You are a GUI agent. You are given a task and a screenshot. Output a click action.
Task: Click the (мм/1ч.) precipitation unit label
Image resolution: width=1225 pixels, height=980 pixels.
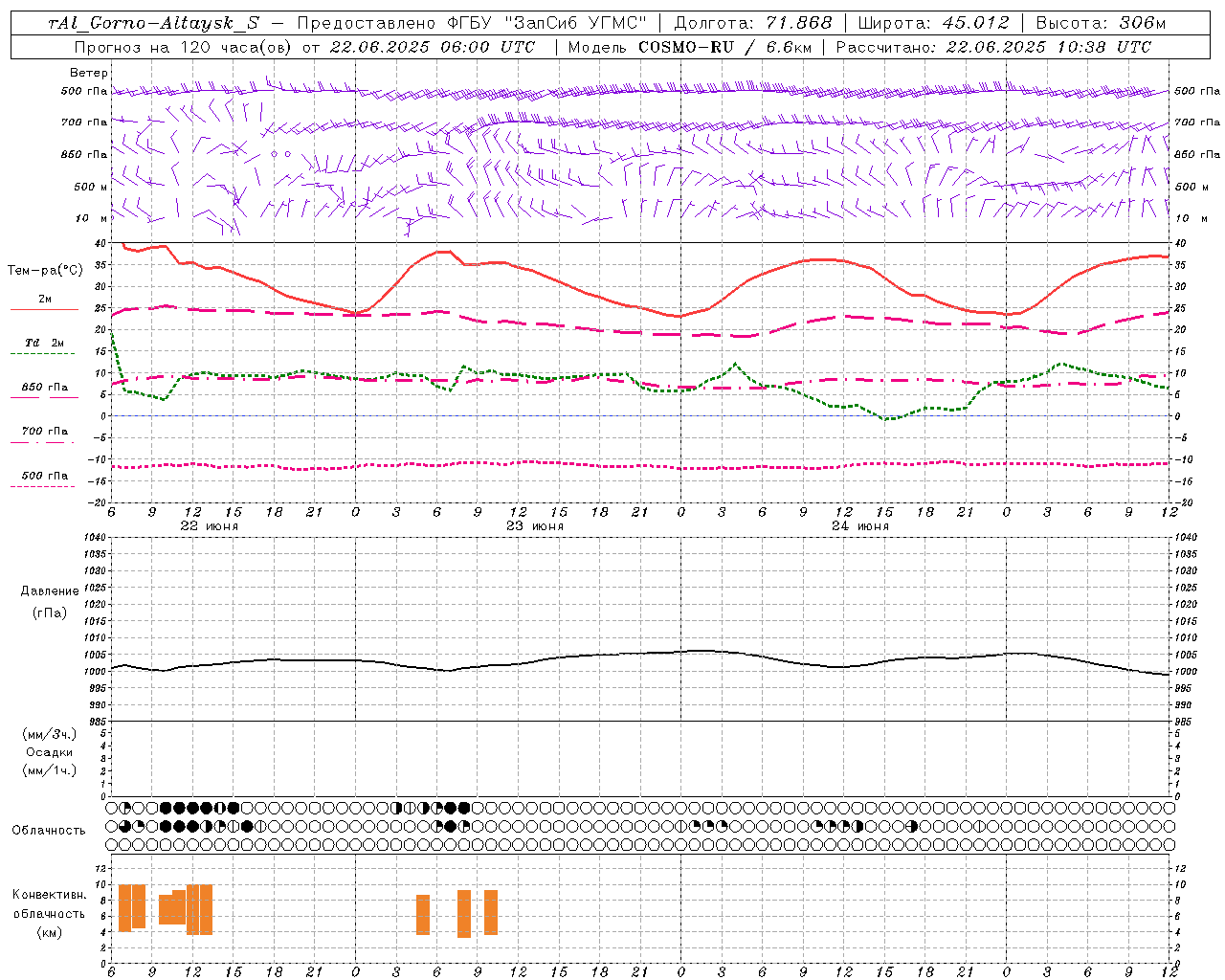tap(50, 770)
